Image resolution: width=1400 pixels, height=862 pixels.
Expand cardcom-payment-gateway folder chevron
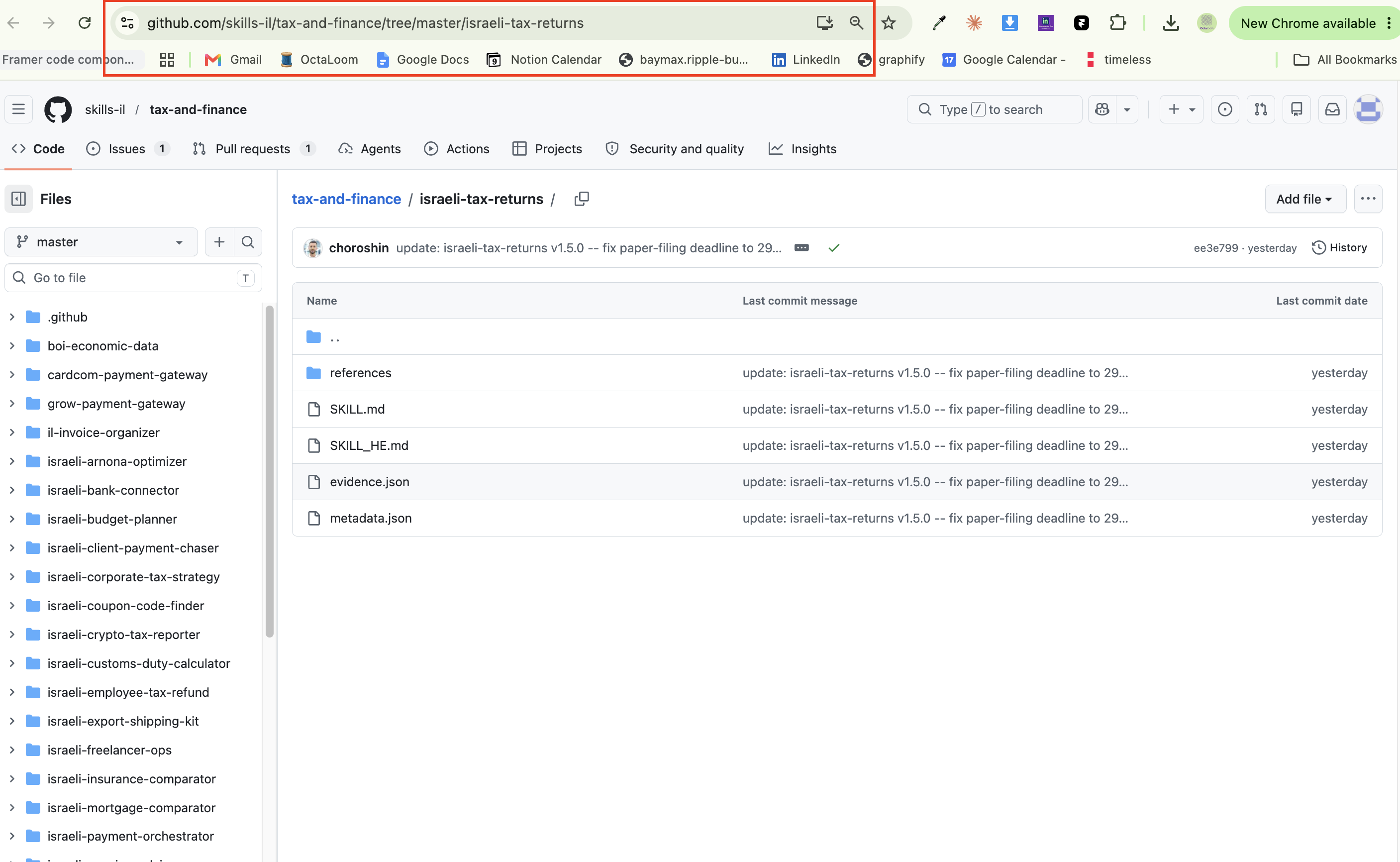point(12,375)
